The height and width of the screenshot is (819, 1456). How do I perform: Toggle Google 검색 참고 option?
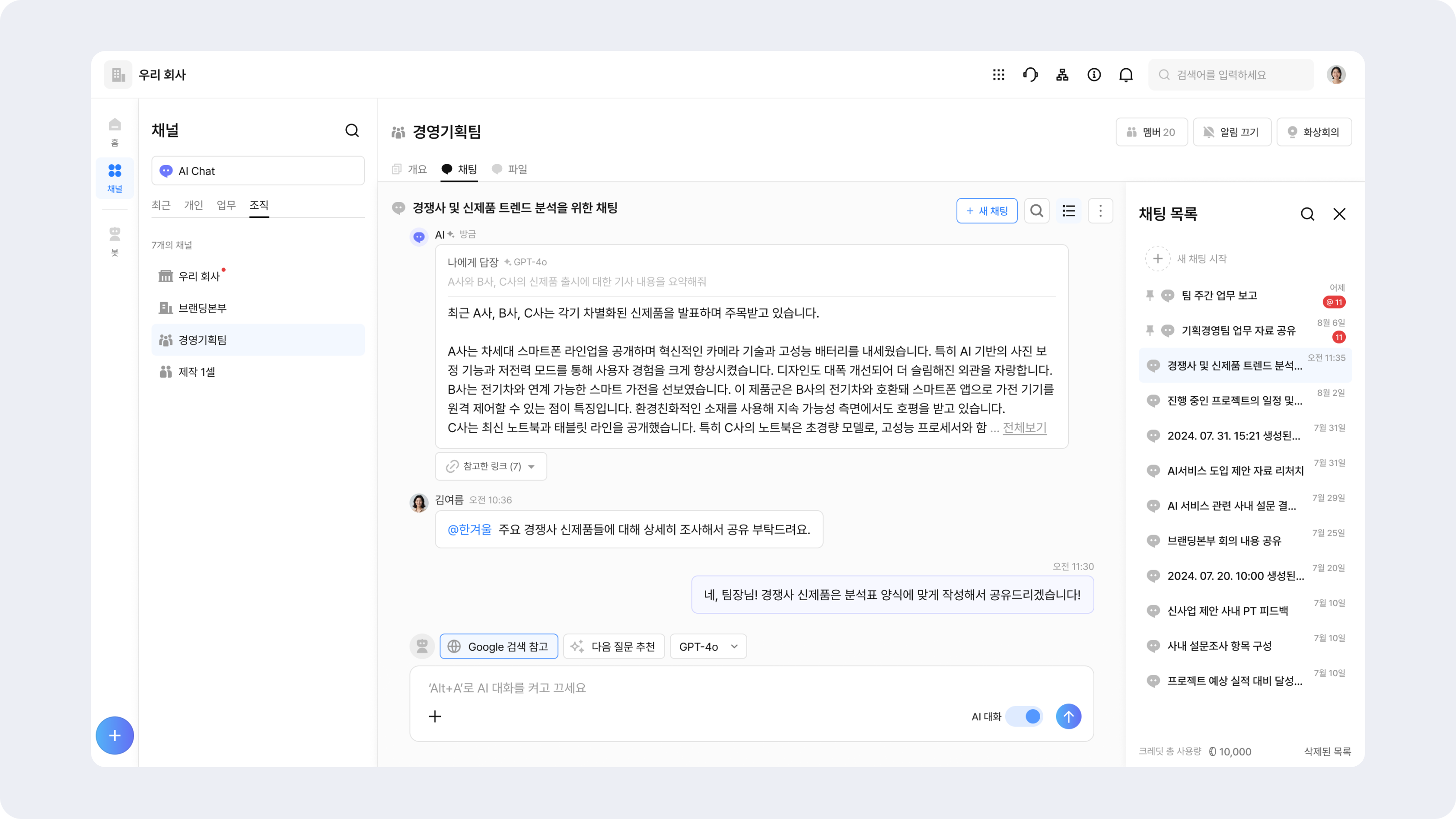(499, 646)
